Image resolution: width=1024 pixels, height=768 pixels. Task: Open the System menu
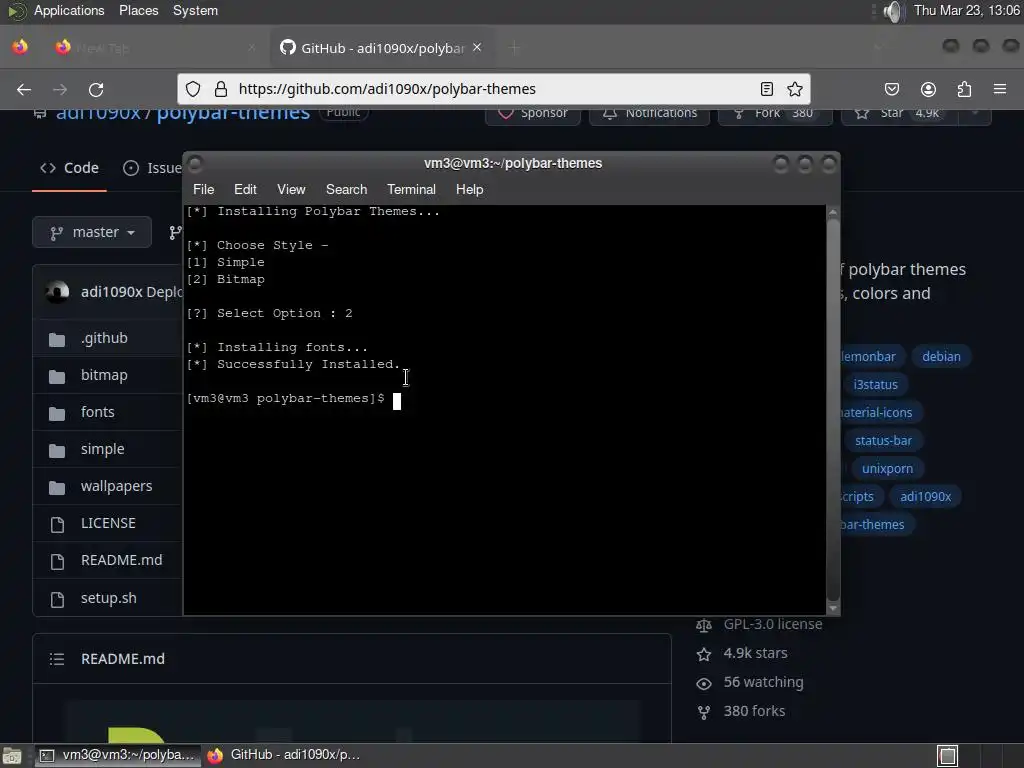(x=195, y=11)
